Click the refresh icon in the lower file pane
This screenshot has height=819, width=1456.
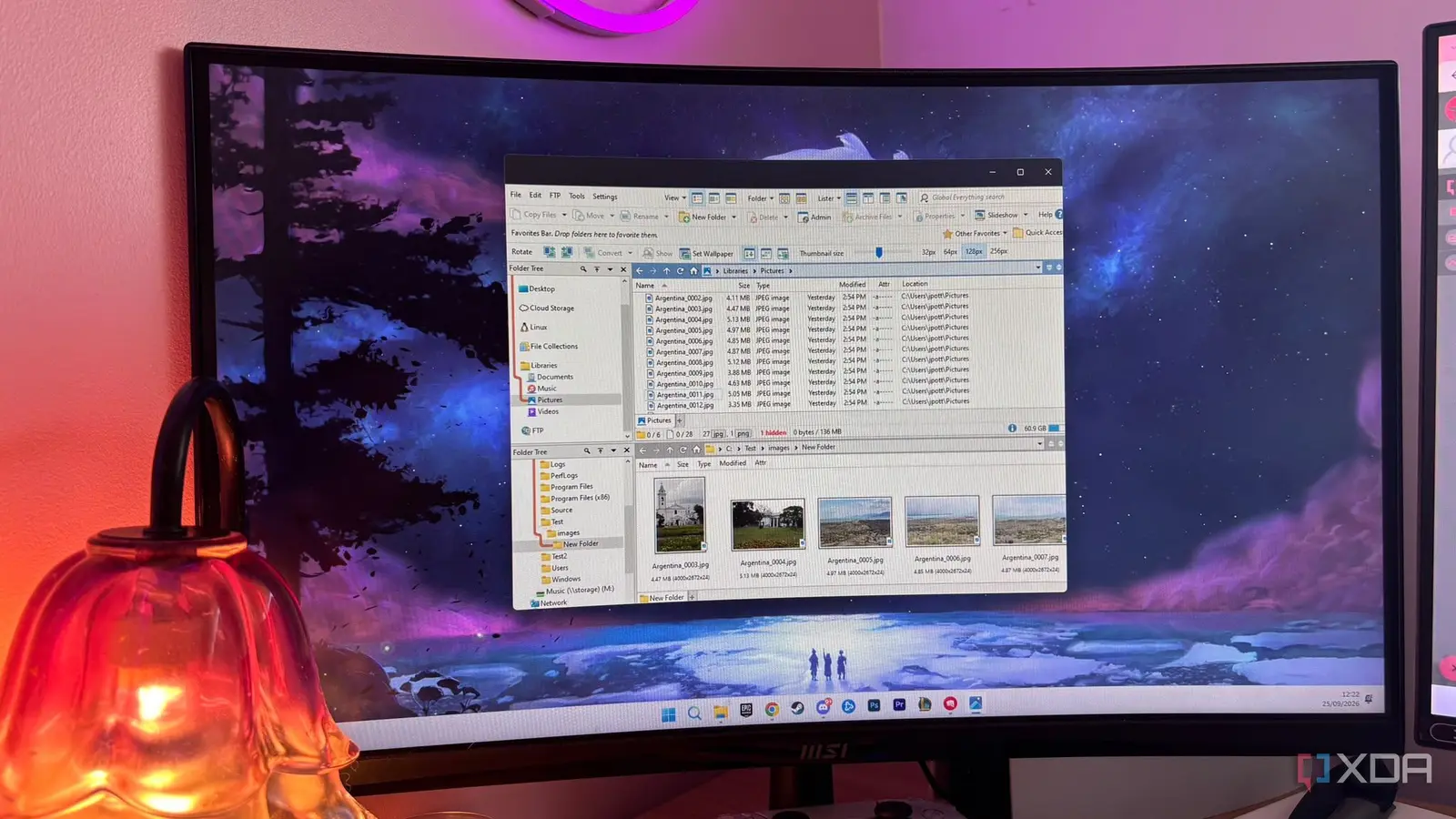coord(683,450)
